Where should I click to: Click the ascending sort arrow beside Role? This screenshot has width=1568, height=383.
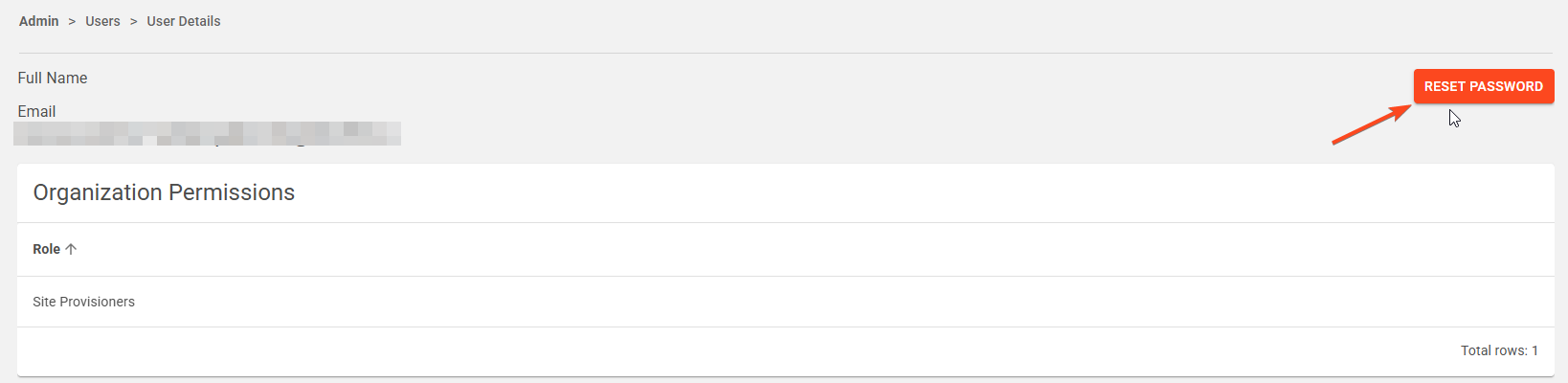pyautogui.click(x=71, y=249)
